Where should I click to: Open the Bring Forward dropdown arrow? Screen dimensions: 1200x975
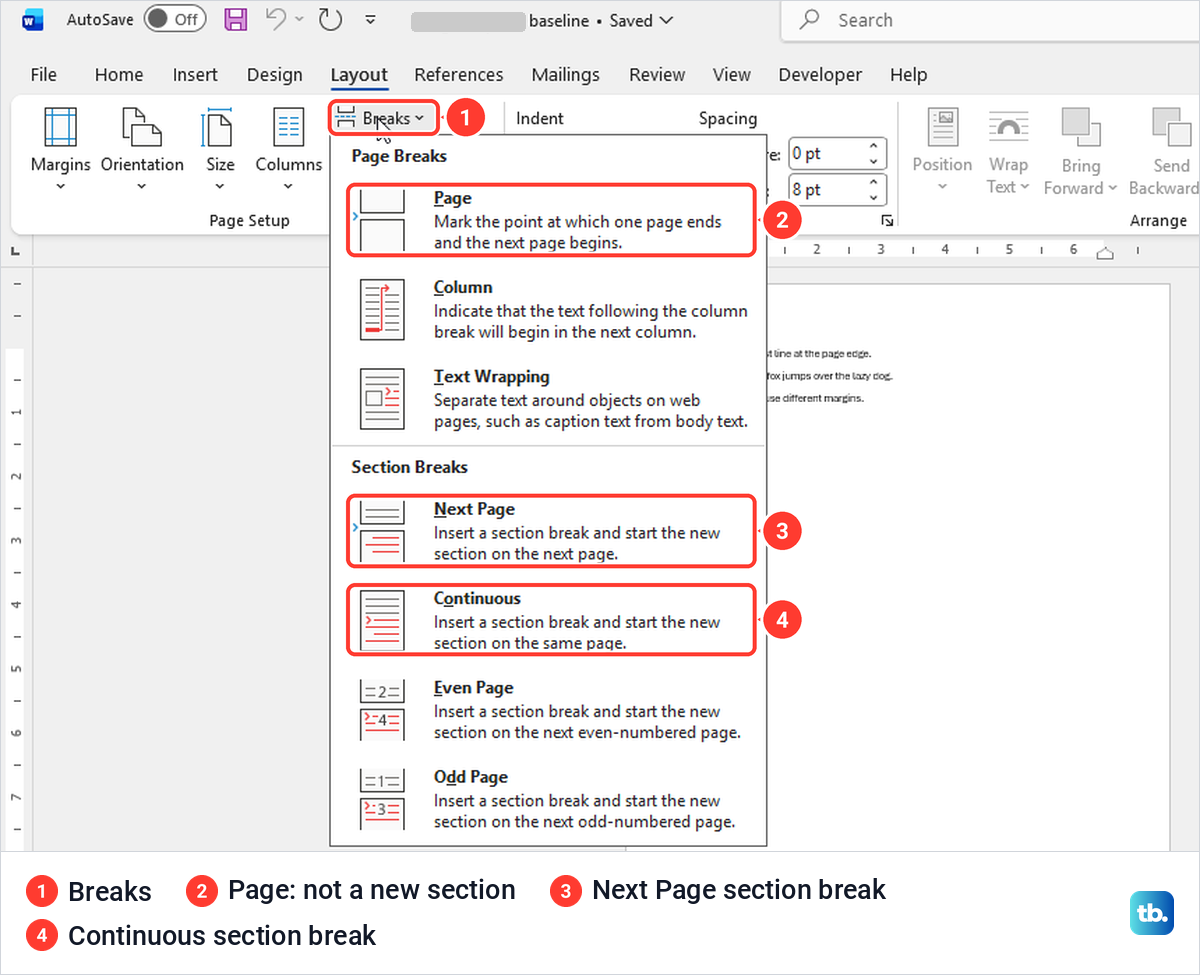[x=1111, y=188]
